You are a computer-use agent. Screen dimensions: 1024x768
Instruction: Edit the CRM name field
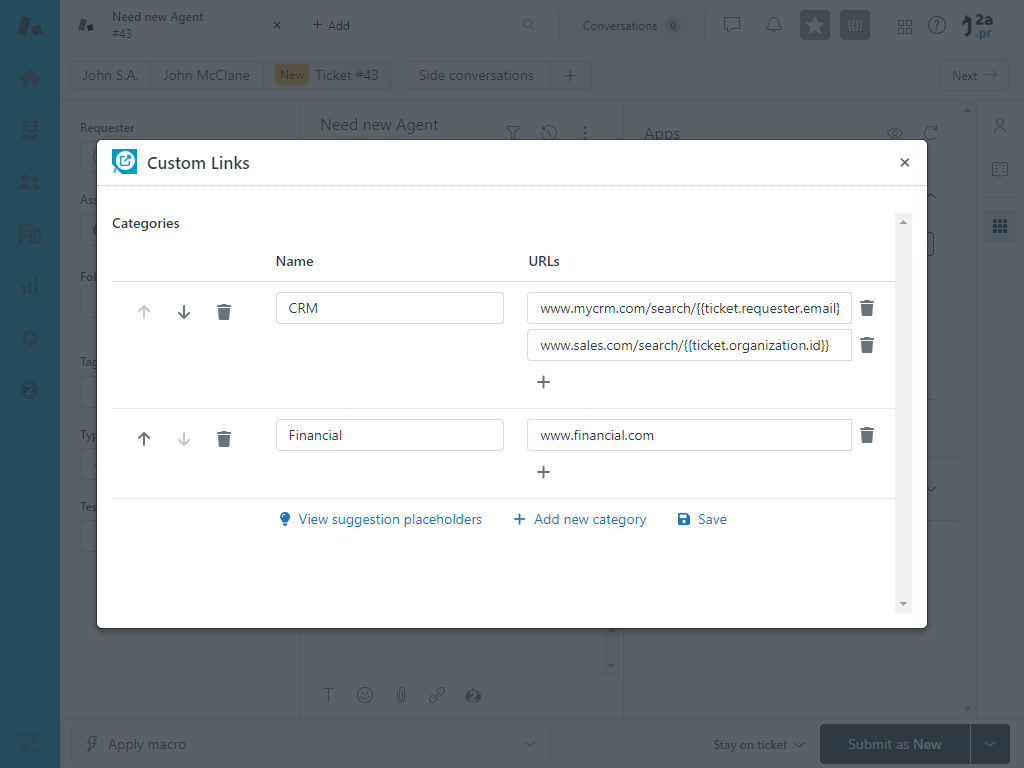click(x=389, y=308)
